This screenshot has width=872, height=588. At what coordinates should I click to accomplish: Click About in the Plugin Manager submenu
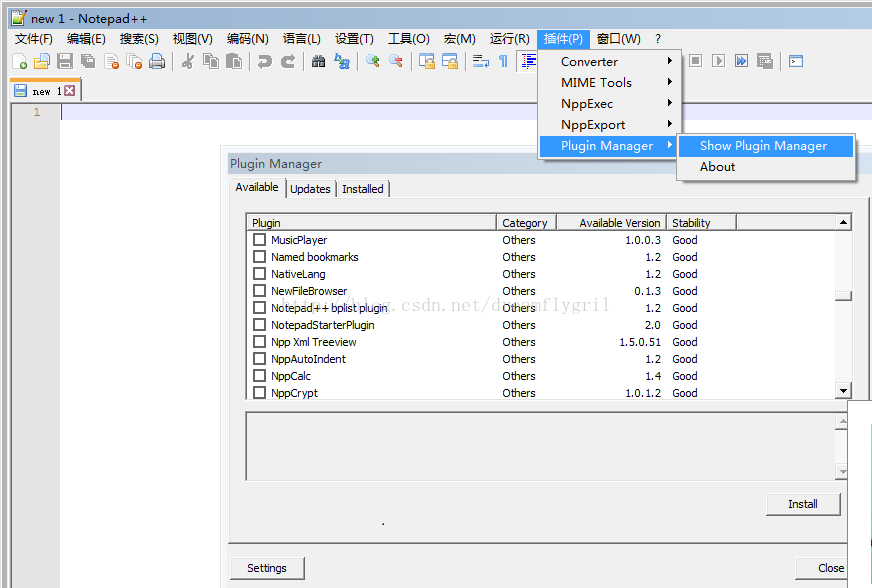pos(766,167)
